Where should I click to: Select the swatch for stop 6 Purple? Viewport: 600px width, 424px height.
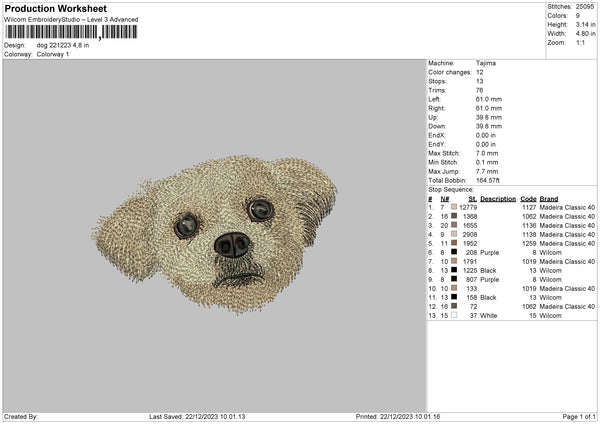[x=456, y=252]
